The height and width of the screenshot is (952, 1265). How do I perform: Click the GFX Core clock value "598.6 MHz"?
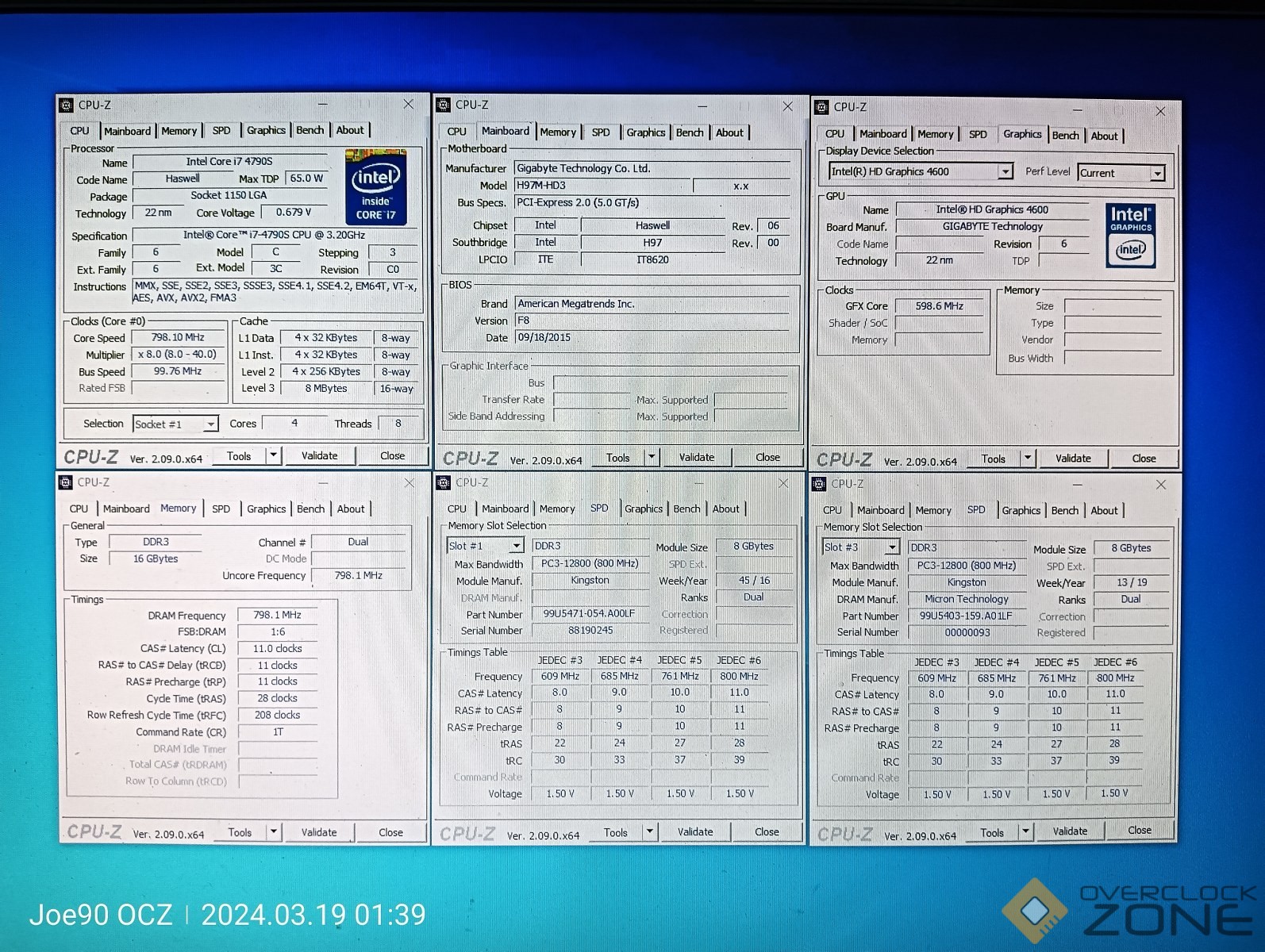coord(940,306)
